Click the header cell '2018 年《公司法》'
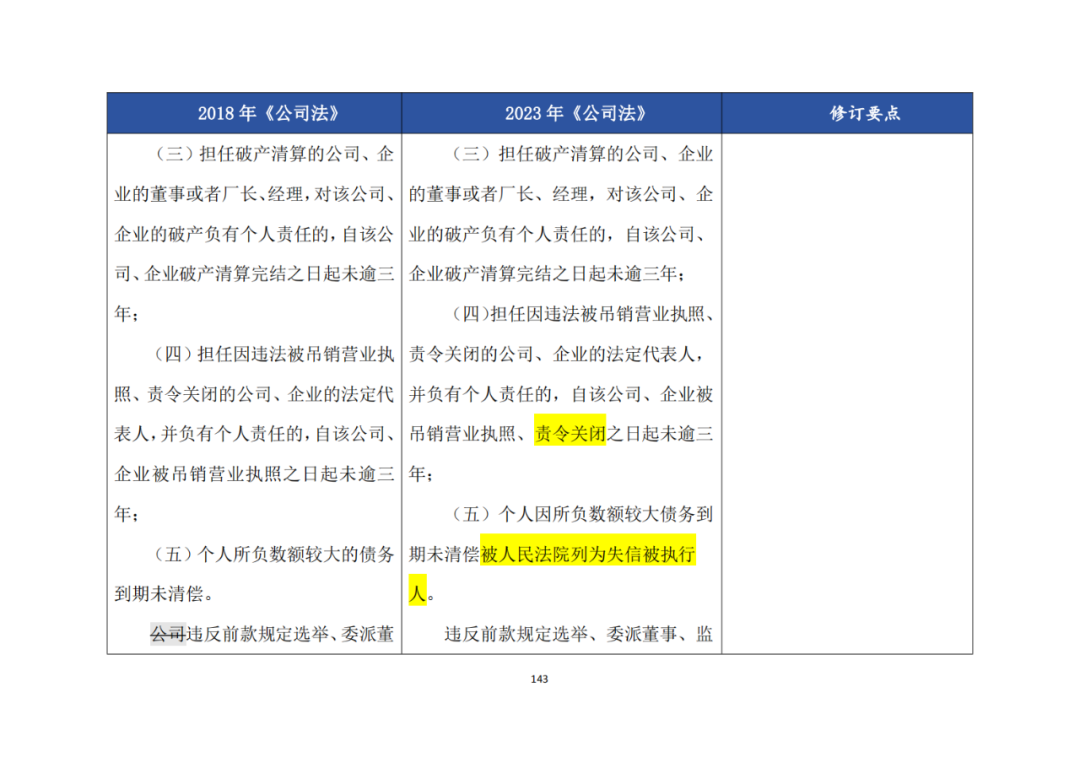 254,113
